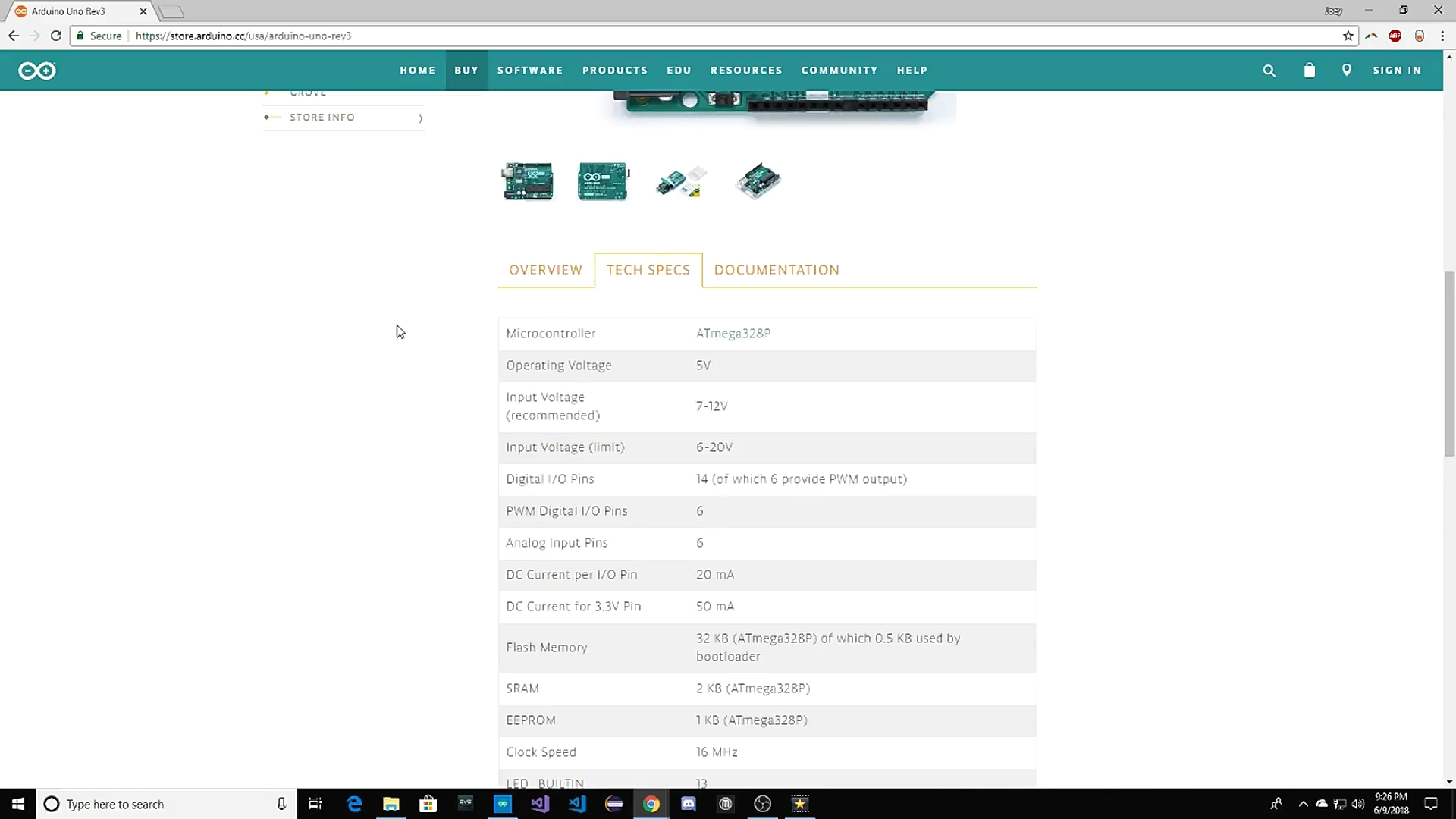Click the page vertical scrollbar thumb
This screenshot has height=819, width=1456.
[x=1449, y=364]
